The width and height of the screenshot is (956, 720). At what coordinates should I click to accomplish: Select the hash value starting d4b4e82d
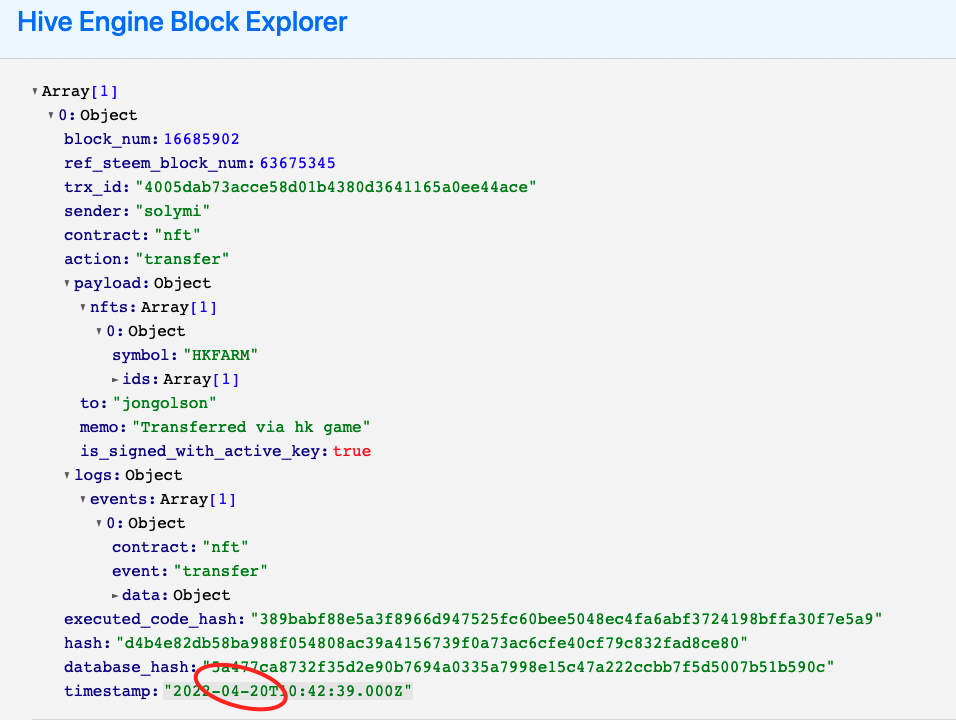click(432, 643)
